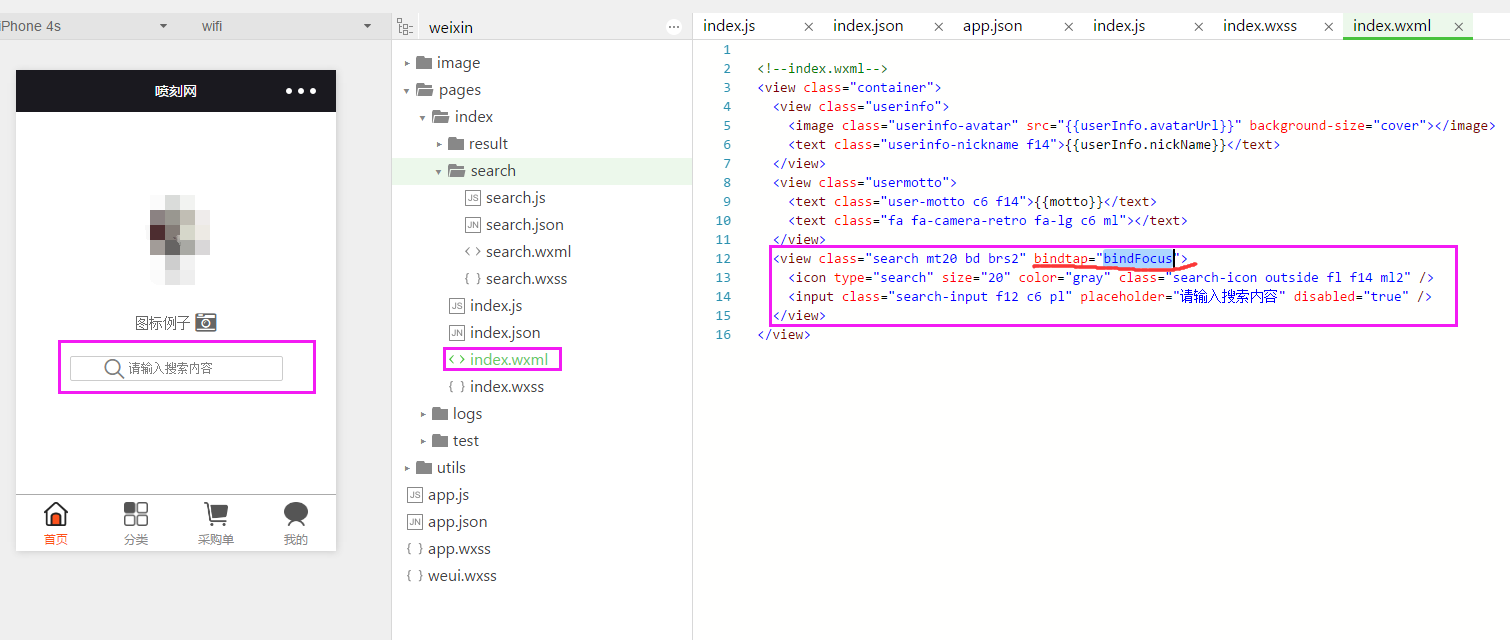Viewport: 1510px width, 640px height.
Task: Tap the 我的 profile tab icon
Action: coord(296,514)
